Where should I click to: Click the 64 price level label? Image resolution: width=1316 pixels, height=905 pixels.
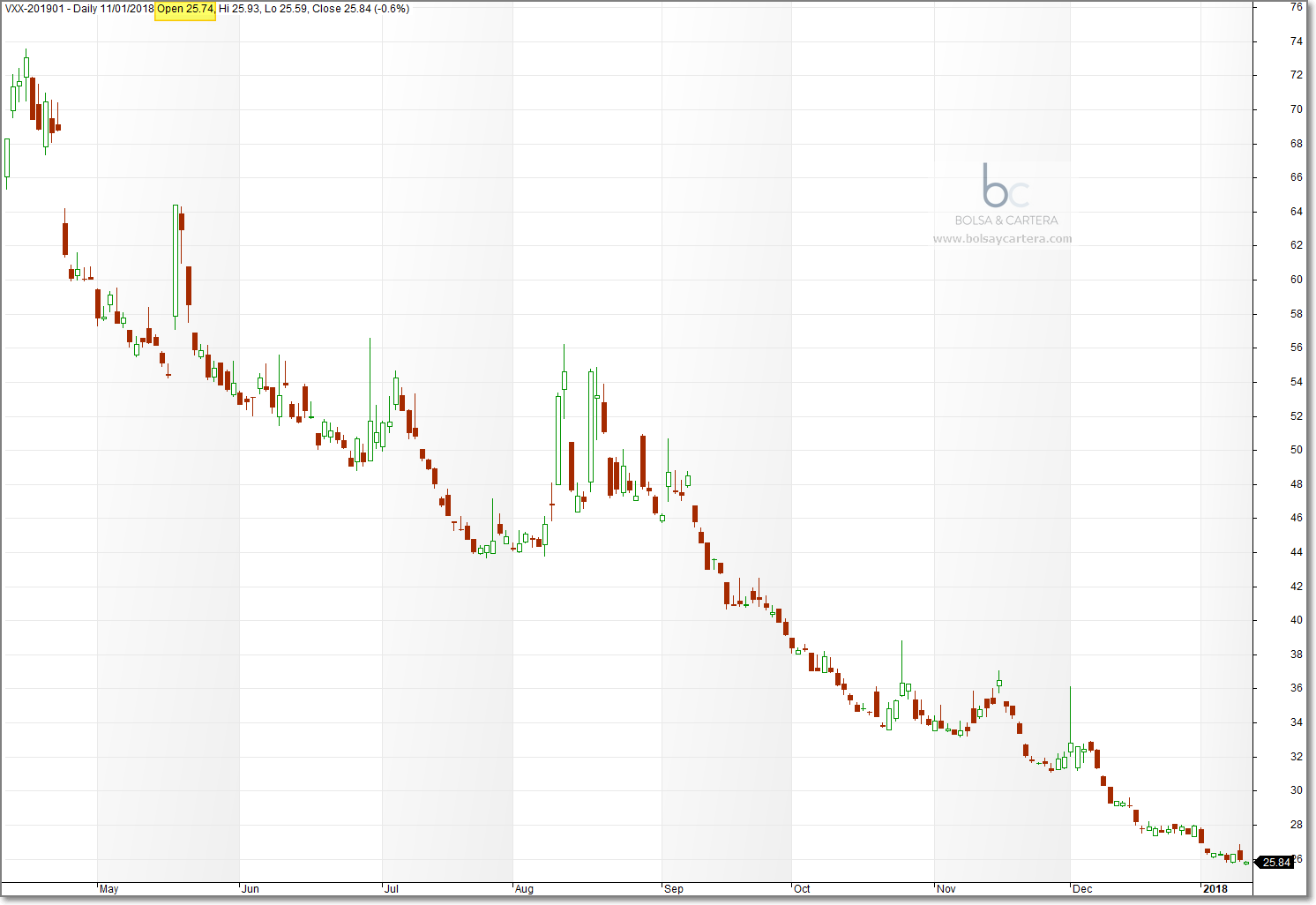1296,212
